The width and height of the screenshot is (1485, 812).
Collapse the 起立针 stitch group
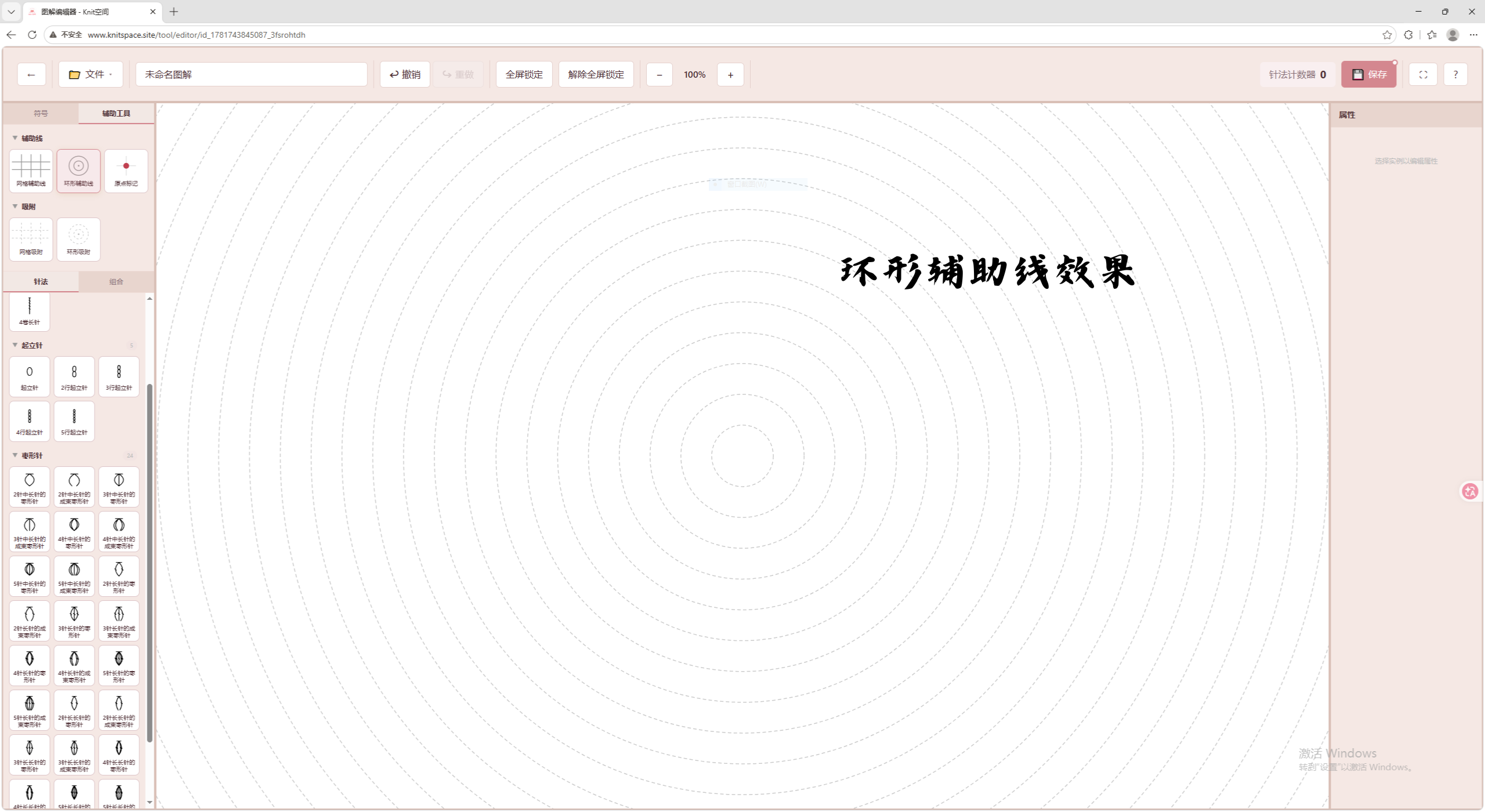28,345
